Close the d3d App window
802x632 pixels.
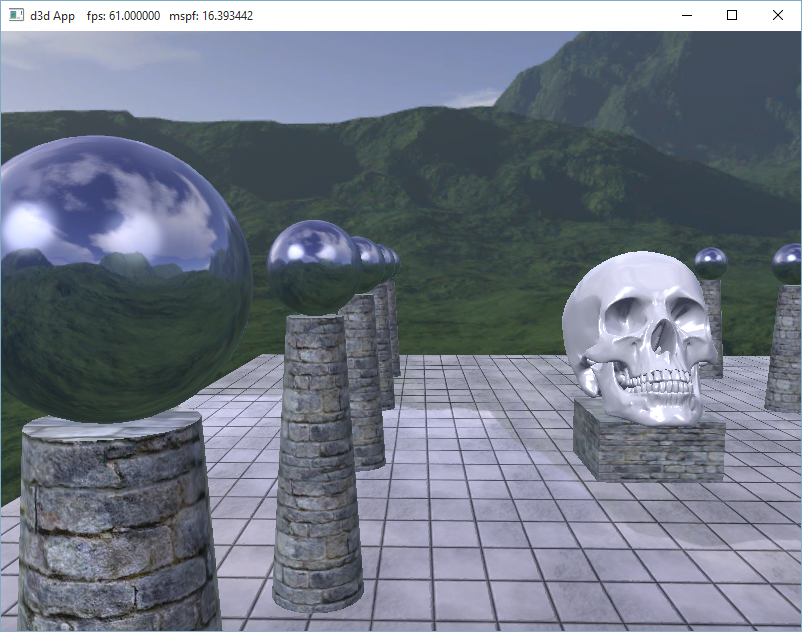coord(778,15)
